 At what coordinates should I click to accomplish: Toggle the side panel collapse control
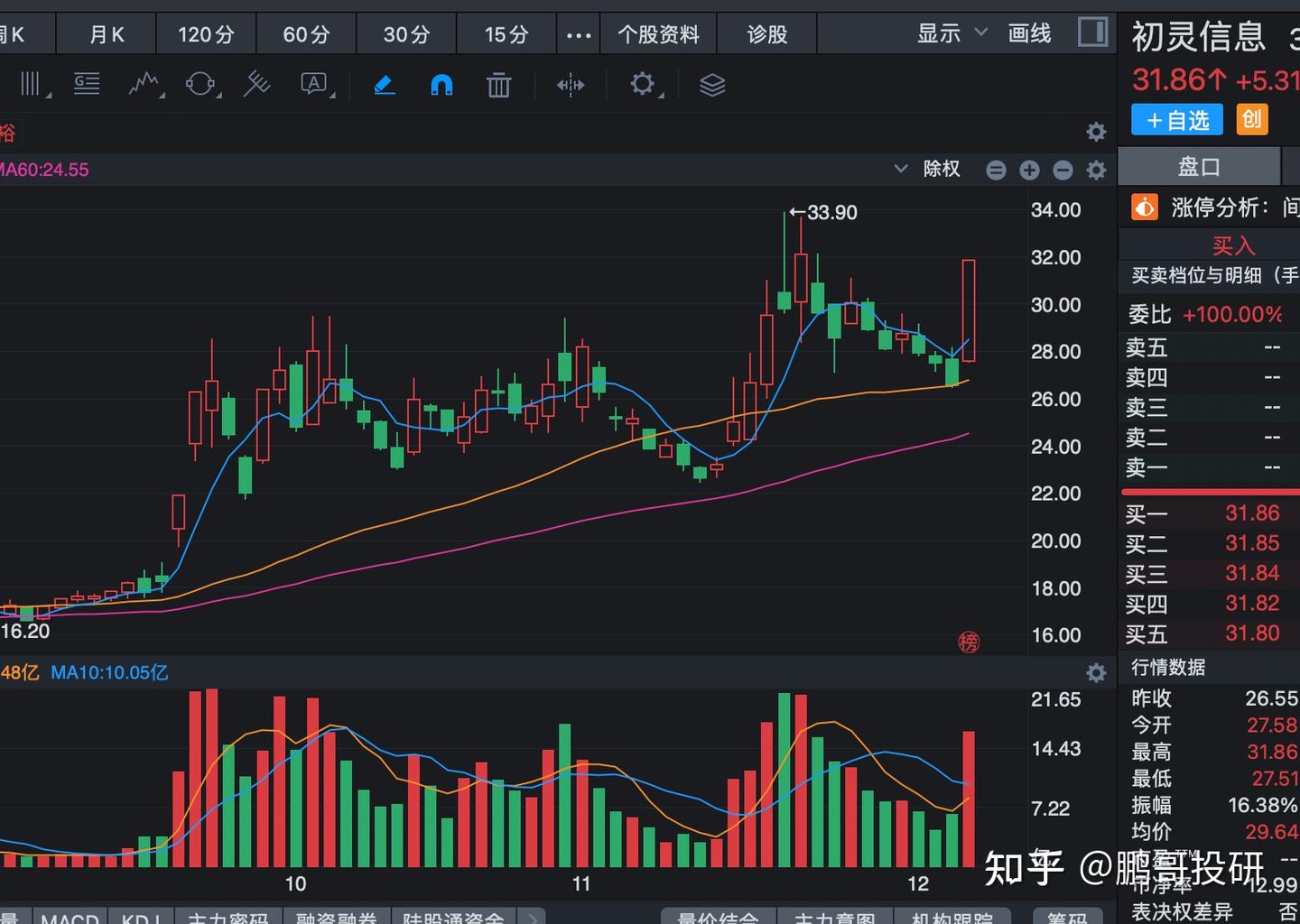[1091, 32]
